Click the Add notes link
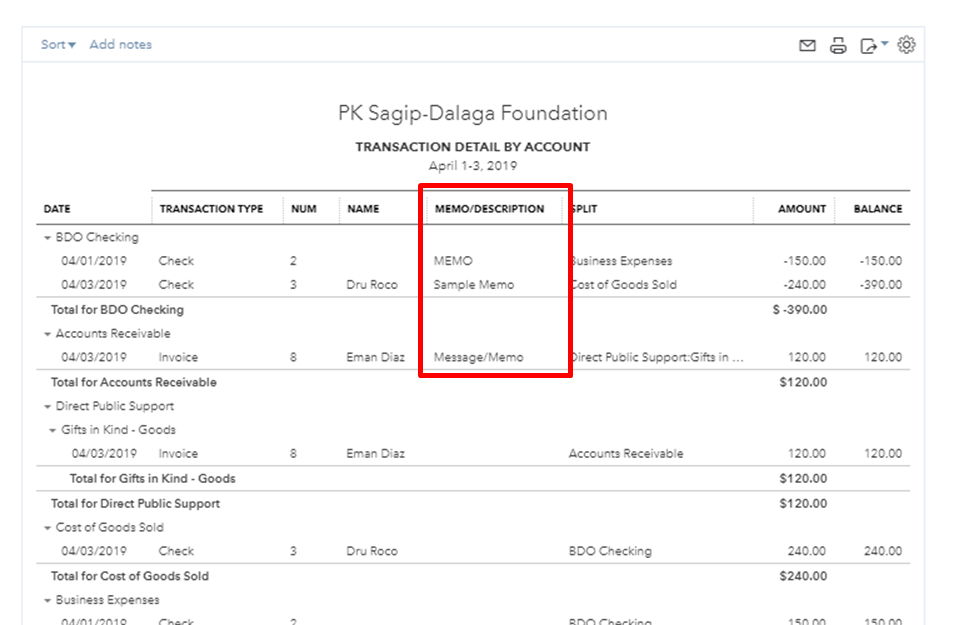This screenshot has width=980, height=625. tap(120, 44)
